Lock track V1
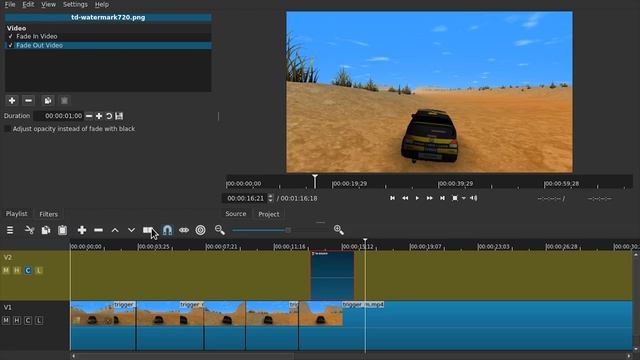The height and width of the screenshot is (360, 640). point(39,320)
